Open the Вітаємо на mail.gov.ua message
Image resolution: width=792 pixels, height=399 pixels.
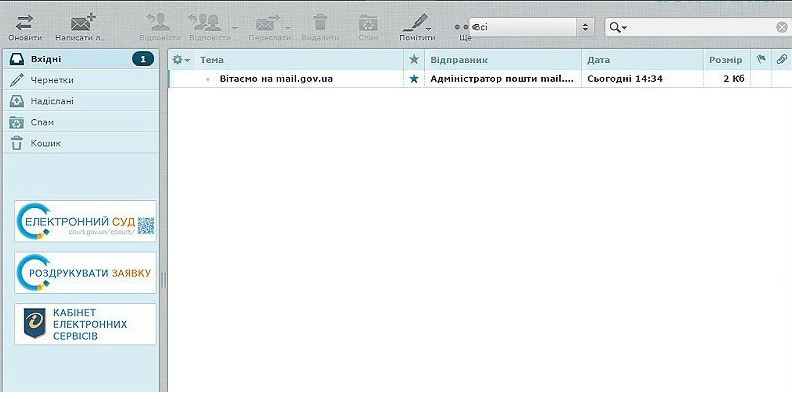[x=276, y=79]
